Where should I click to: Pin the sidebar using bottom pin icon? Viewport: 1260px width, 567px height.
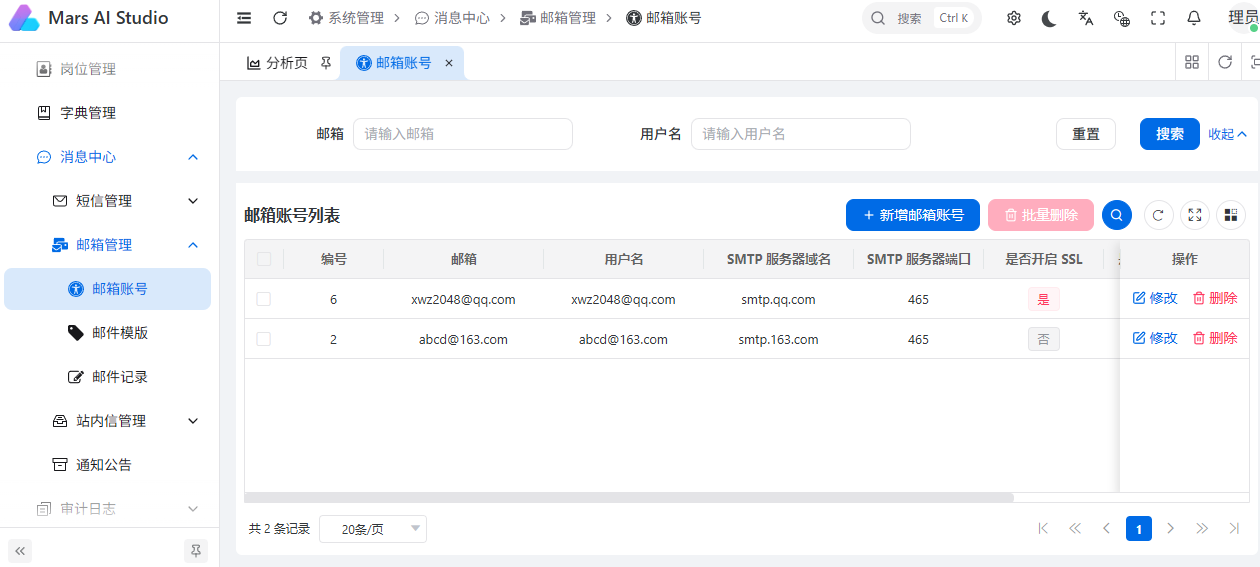196,550
